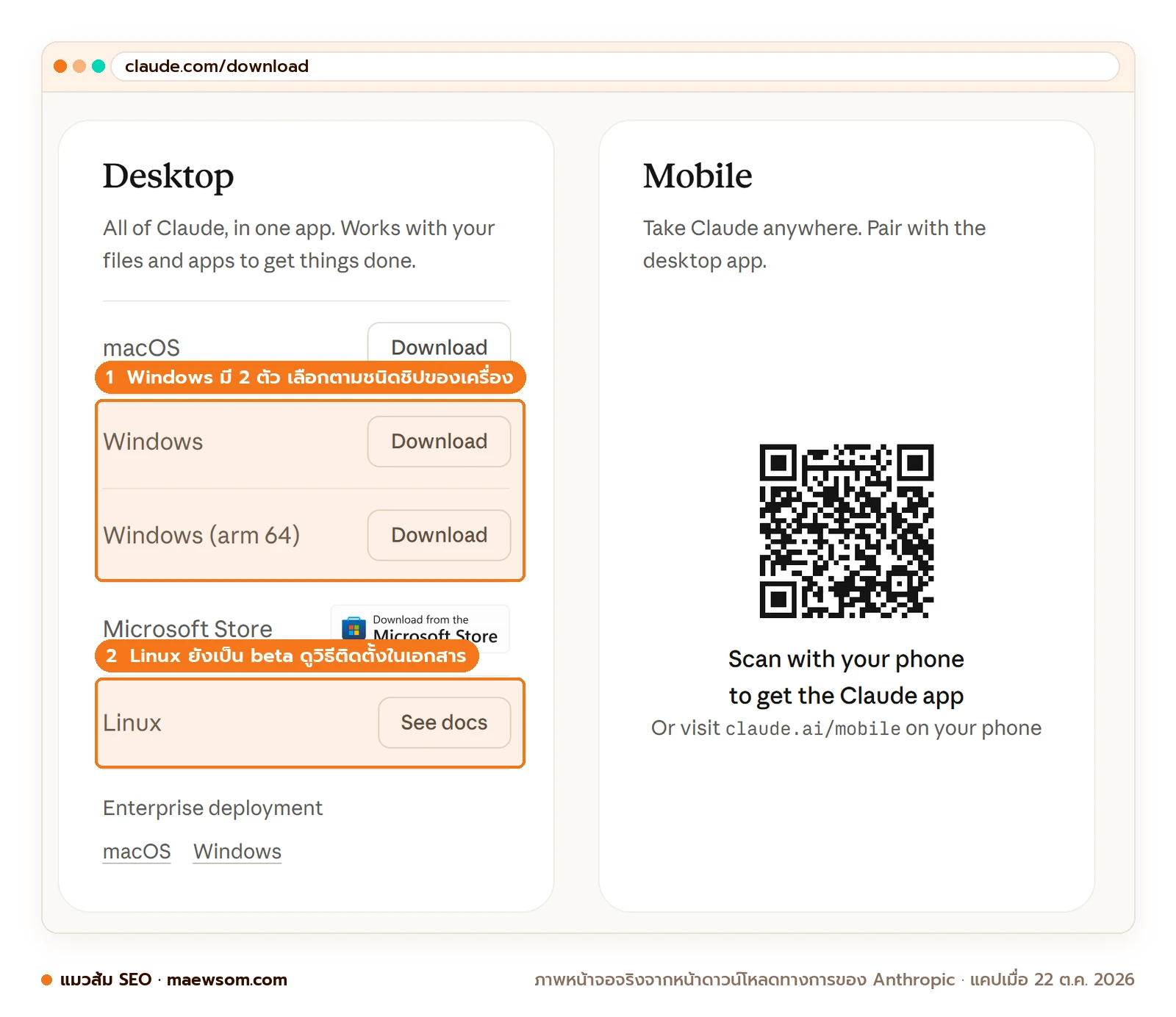Open the Windows enterprise deployment link
Image resolution: width=1176 pixels, height=1017 pixels.
[x=237, y=852]
